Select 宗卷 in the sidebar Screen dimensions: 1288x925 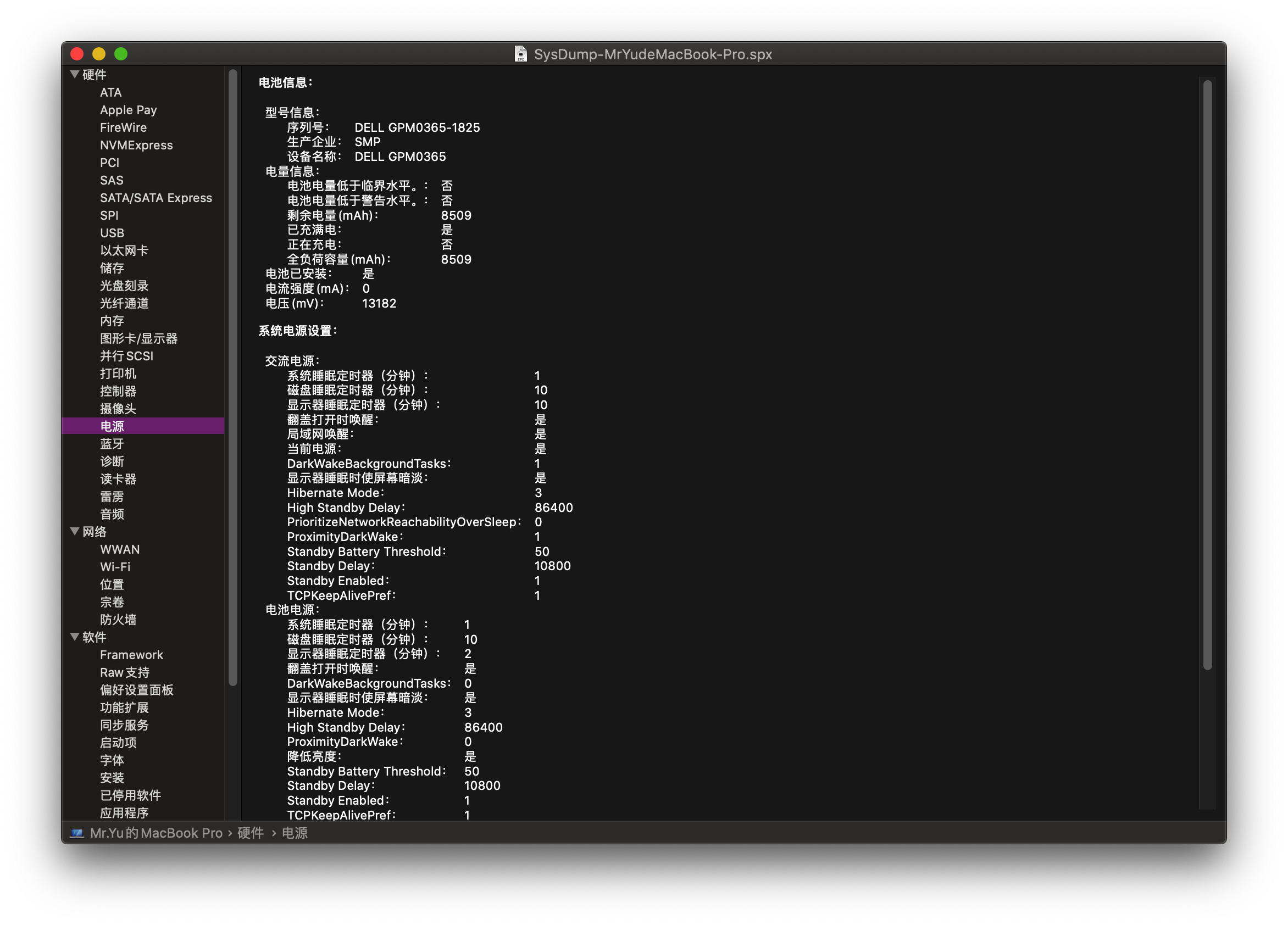(112, 603)
